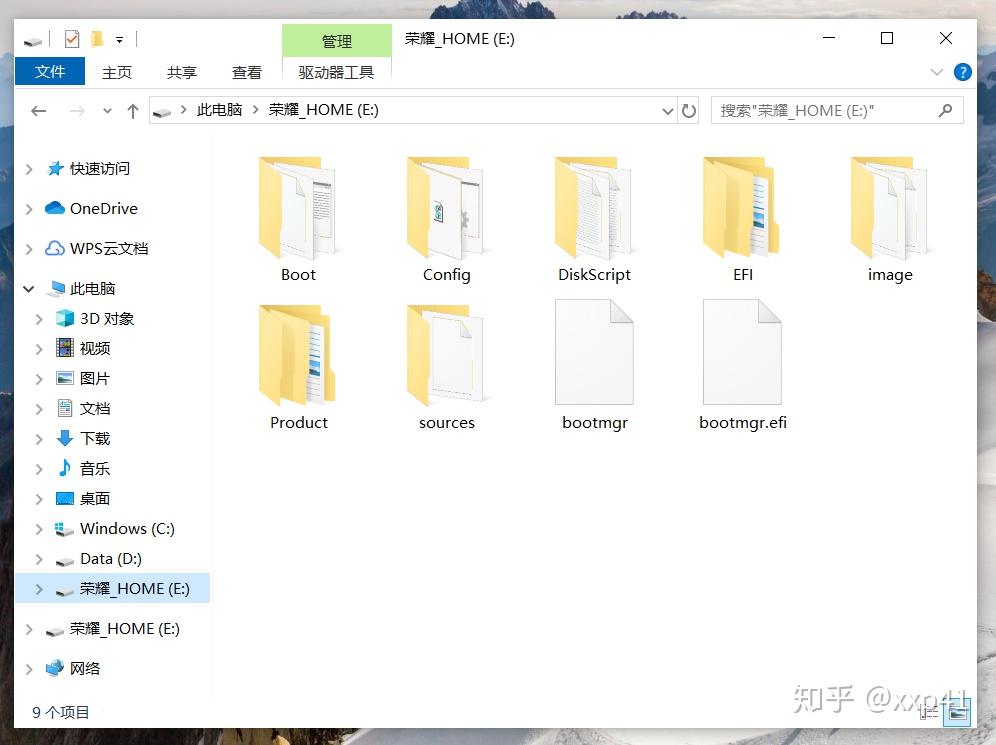996x745 pixels.
Task: Open the recent locations dropdown arrow
Action: pyautogui.click(x=107, y=111)
